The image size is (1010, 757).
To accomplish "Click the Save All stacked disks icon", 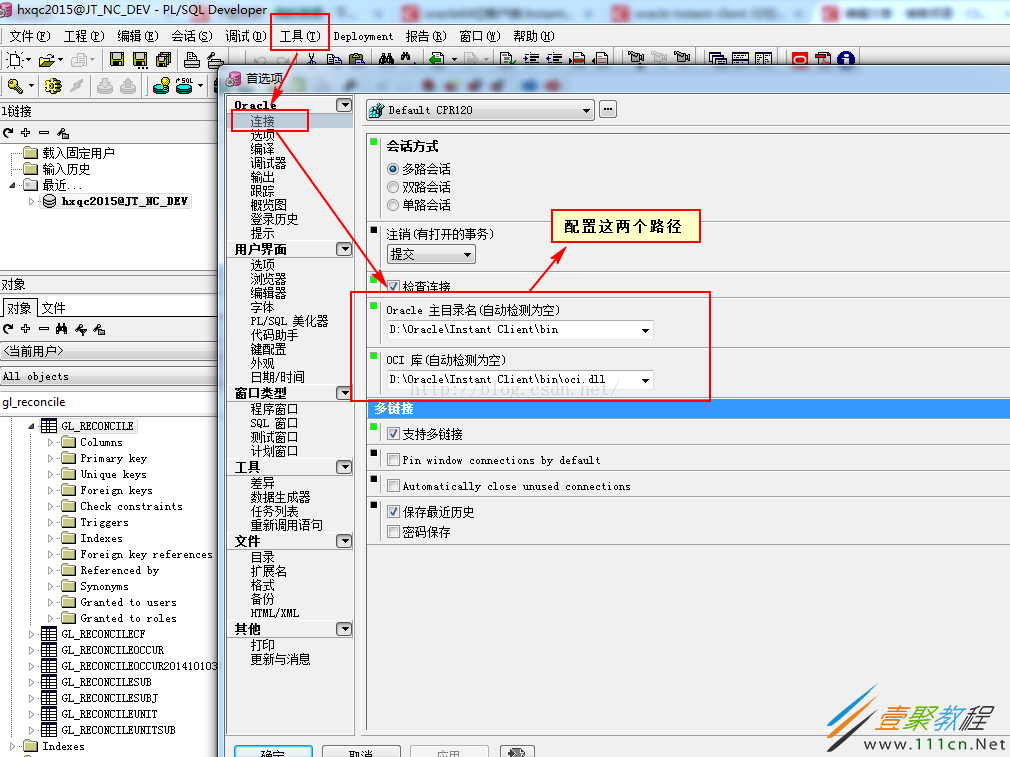I will pos(164,60).
